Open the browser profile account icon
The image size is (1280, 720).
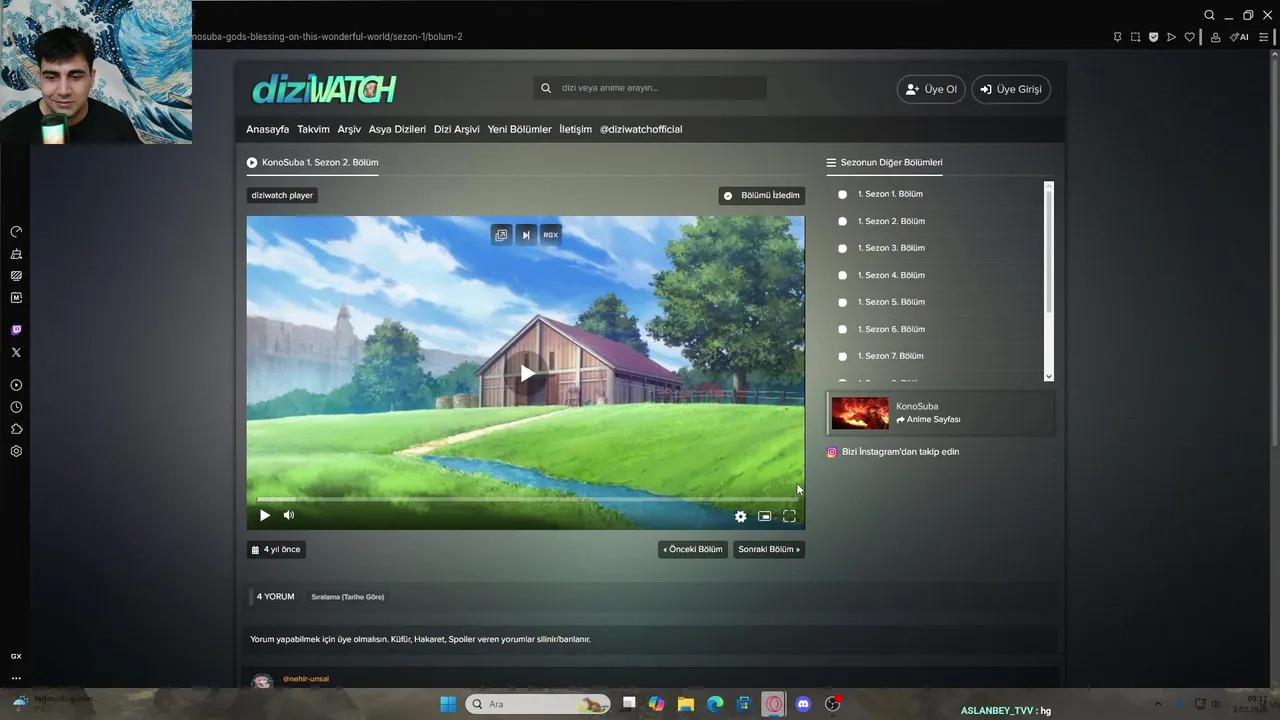(x=1215, y=37)
